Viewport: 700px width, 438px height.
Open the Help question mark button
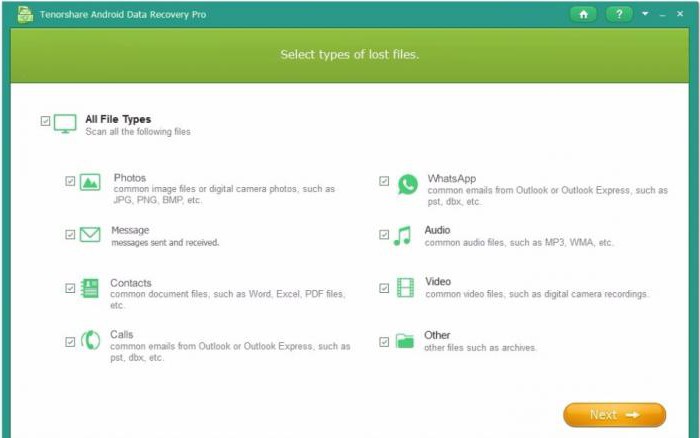(x=619, y=14)
